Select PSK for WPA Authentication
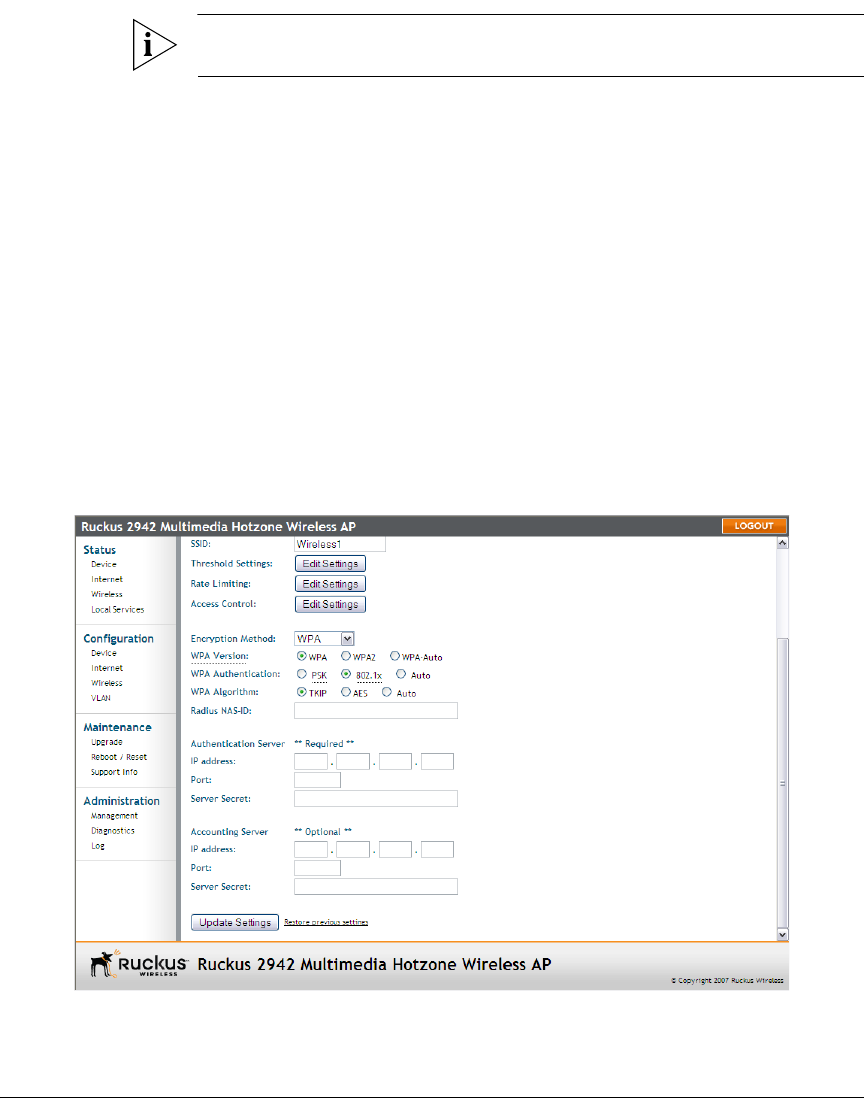The height and width of the screenshot is (1099, 864). 301,674
